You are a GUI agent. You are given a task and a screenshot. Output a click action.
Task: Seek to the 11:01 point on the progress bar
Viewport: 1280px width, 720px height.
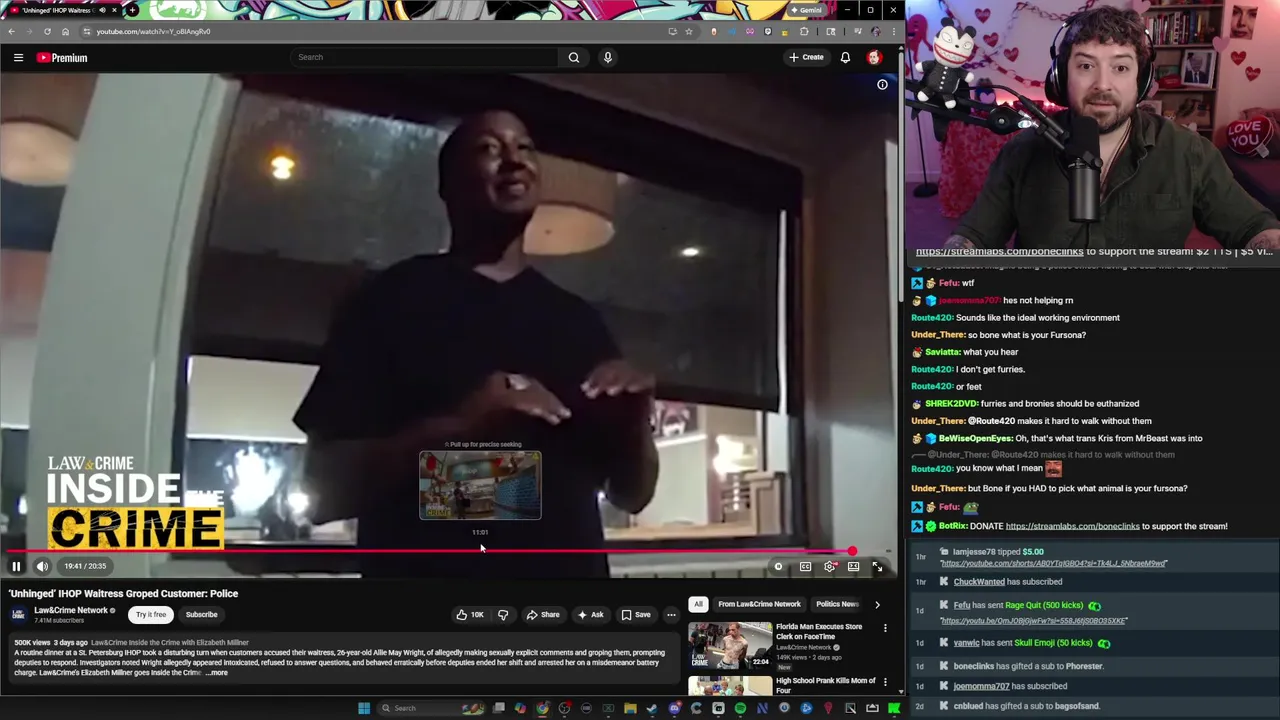coord(480,551)
